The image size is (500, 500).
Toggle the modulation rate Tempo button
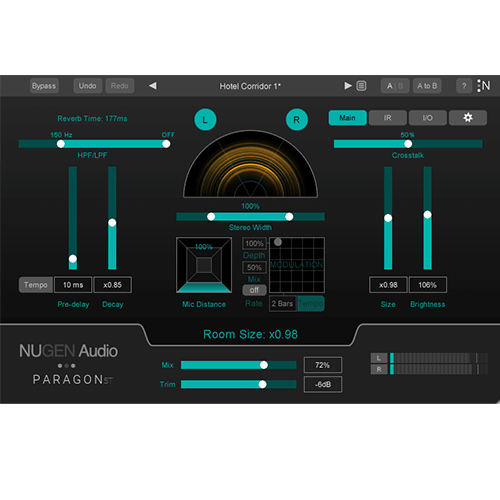pyautogui.click(x=311, y=304)
